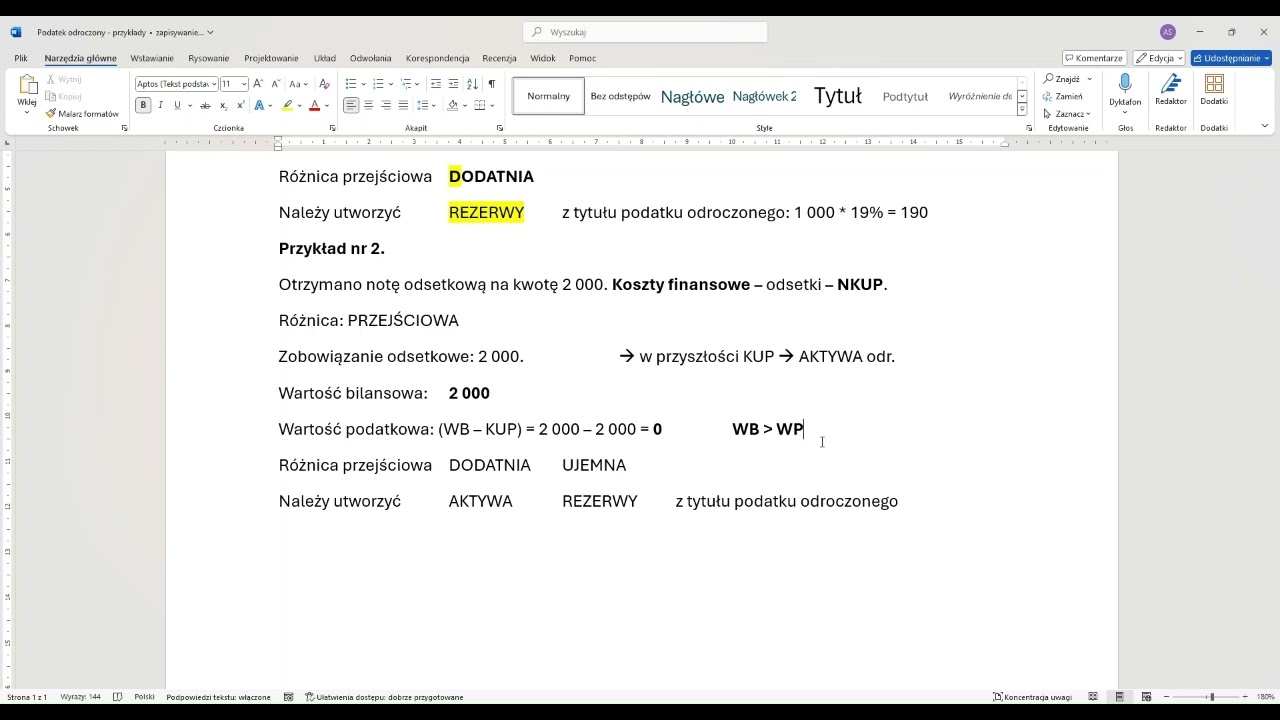The width and height of the screenshot is (1280, 720).
Task: Switch to the read mode view icon
Action: [1093, 697]
